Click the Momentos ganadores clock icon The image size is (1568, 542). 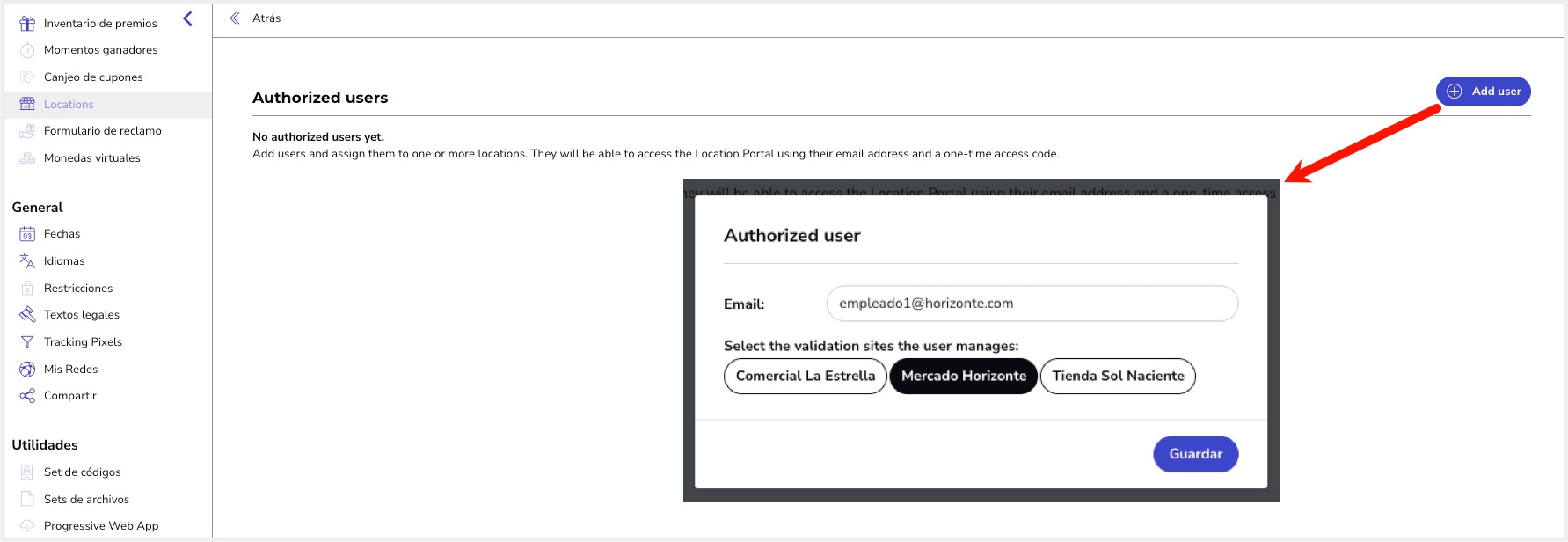27,50
